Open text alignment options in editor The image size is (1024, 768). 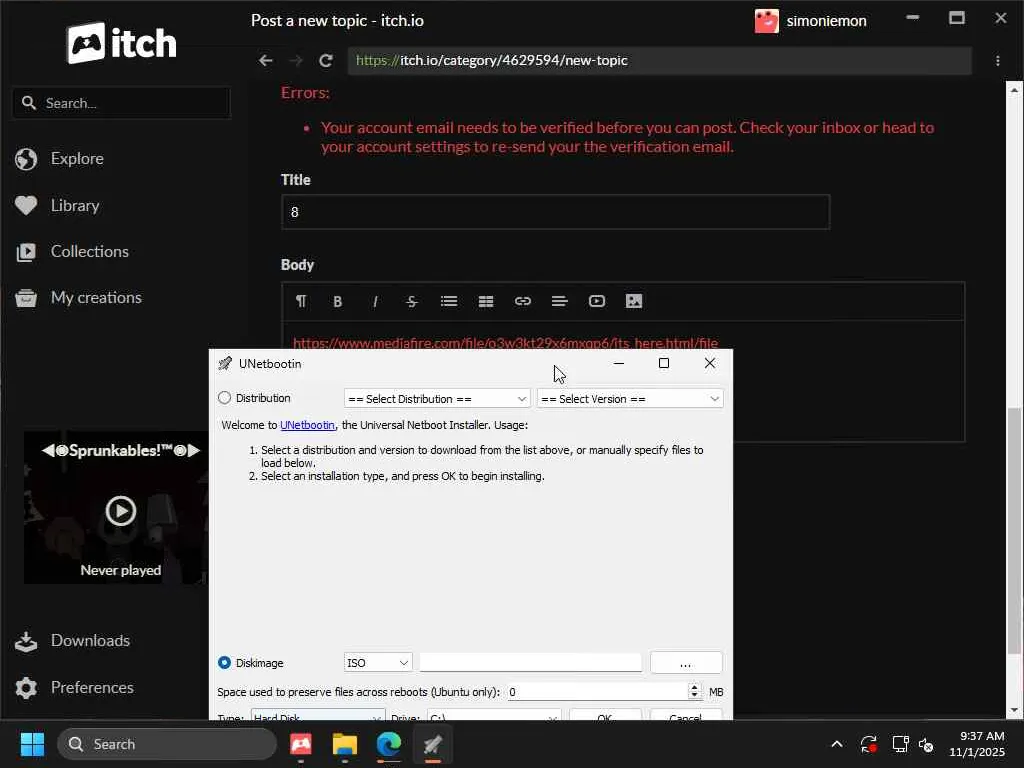[560, 301]
